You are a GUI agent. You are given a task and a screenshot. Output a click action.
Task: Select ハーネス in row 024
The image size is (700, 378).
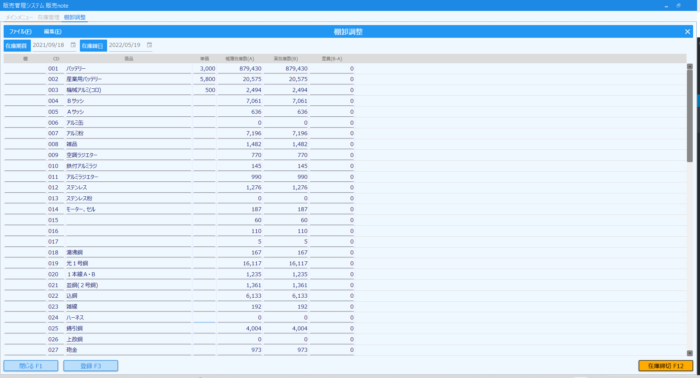pos(129,318)
